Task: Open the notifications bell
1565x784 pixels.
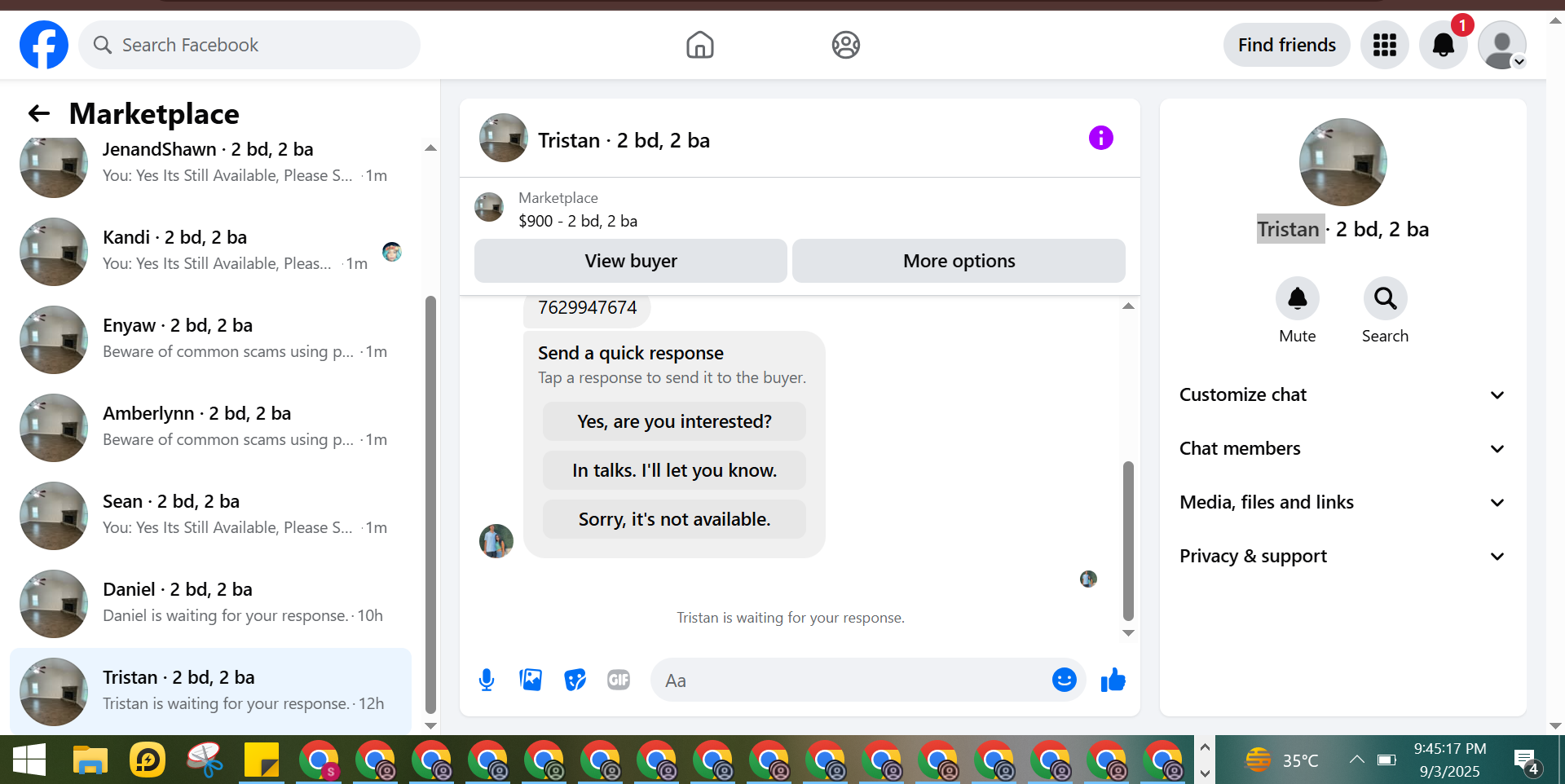Action: pos(1444,45)
